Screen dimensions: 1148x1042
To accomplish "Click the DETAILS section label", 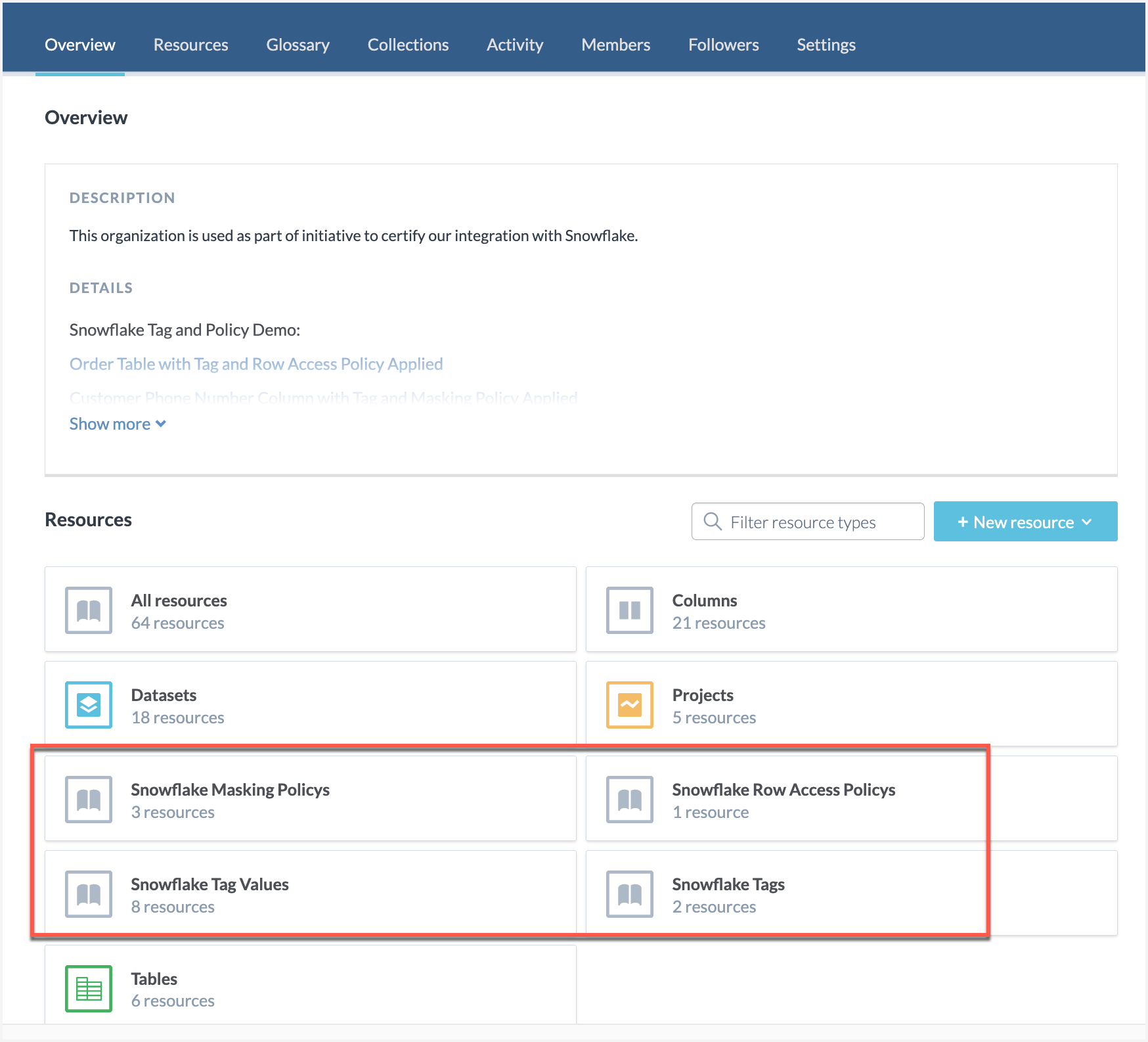I will 101,288.
